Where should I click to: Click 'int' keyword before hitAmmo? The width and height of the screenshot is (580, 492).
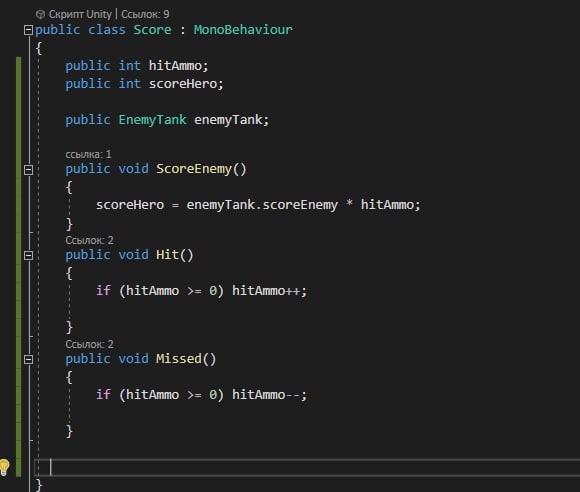tap(129, 66)
